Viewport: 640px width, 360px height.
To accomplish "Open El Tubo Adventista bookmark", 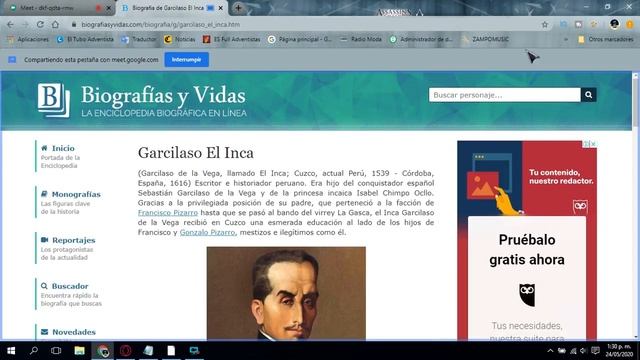I will tap(85, 39).
